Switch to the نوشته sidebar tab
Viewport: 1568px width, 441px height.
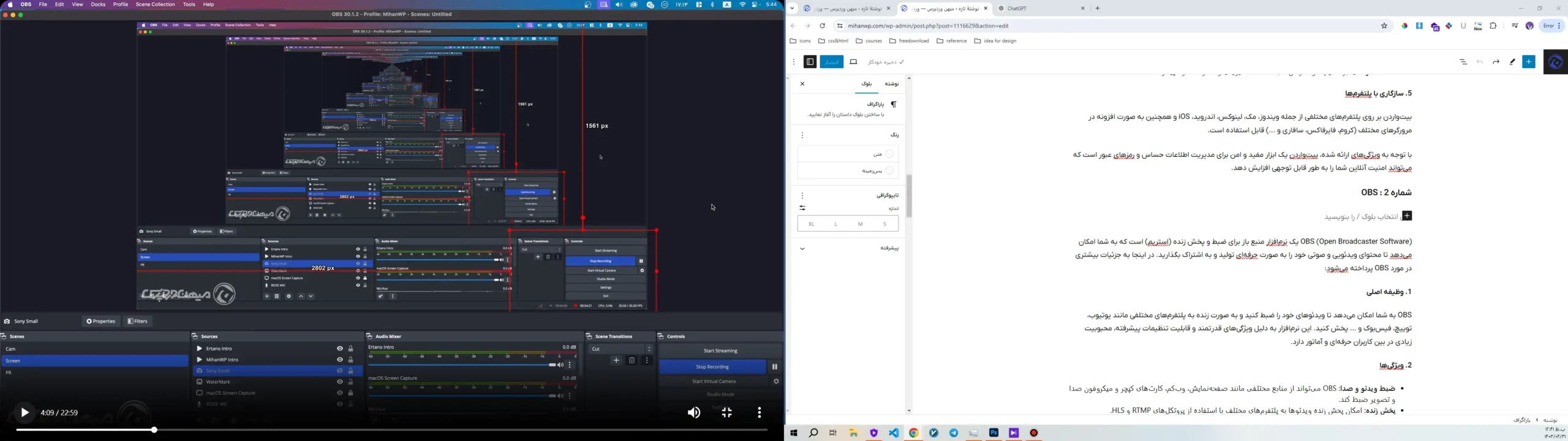[892, 84]
